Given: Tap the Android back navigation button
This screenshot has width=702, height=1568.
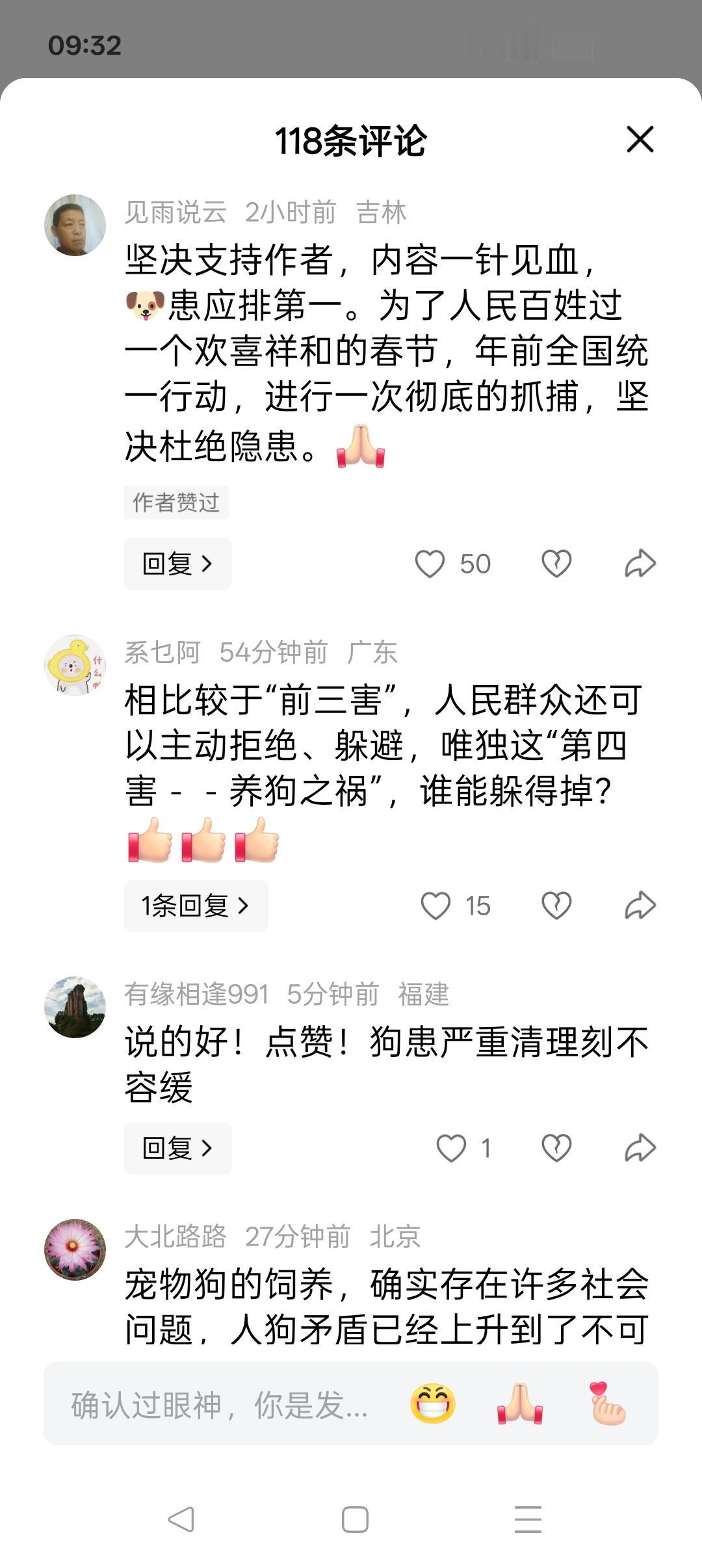Looking at the screenshot, I should 181,1519.
